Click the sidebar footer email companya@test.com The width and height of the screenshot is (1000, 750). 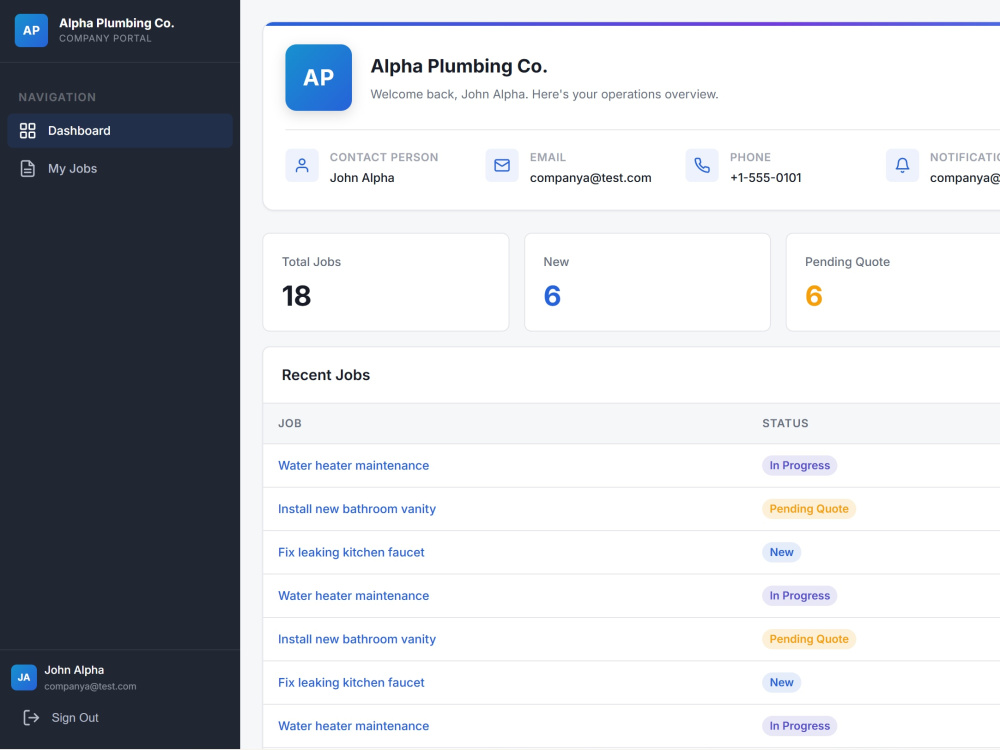coord(90,686)
